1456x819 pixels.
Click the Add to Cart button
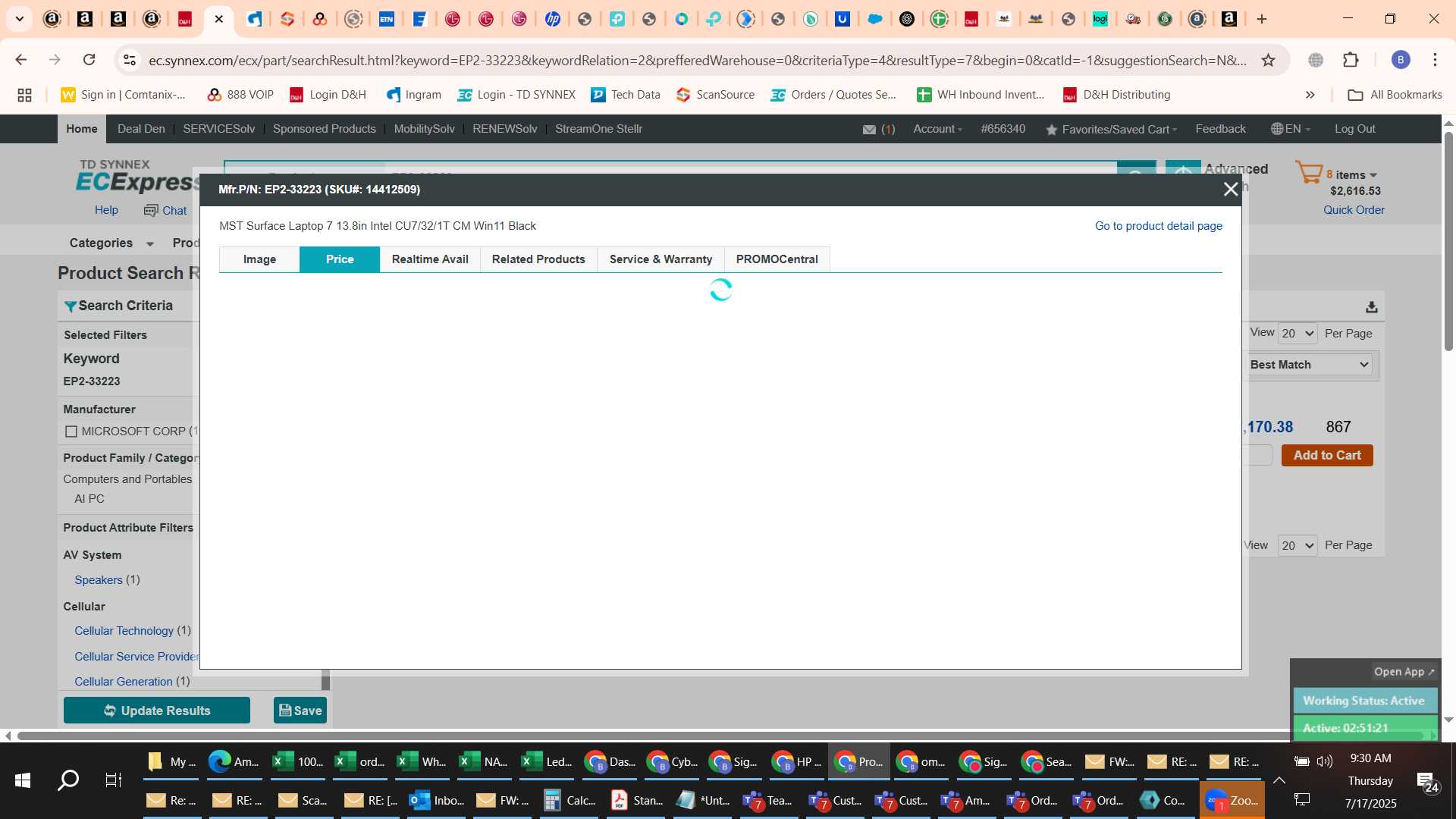pyautogui.click(x=1327, y=455)
